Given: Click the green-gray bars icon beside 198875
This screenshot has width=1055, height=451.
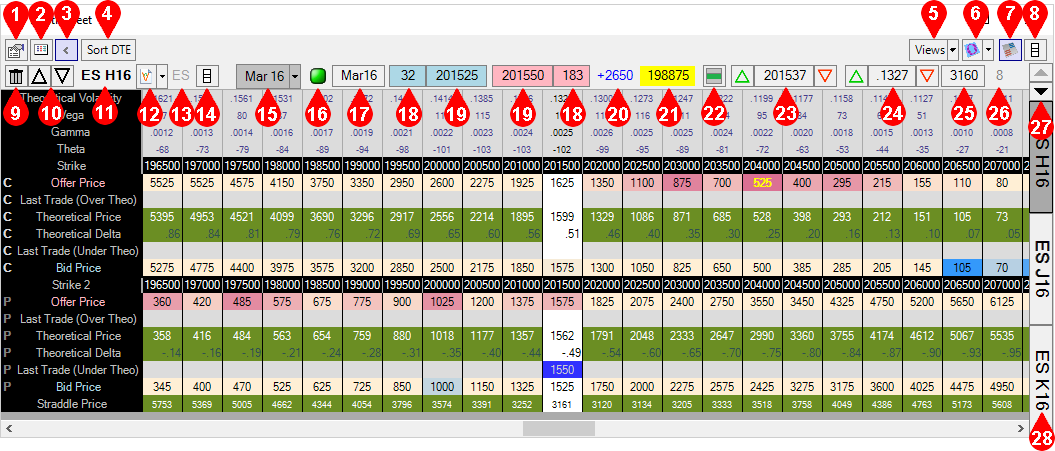Looking at the screenshot, I should (713, 76).
